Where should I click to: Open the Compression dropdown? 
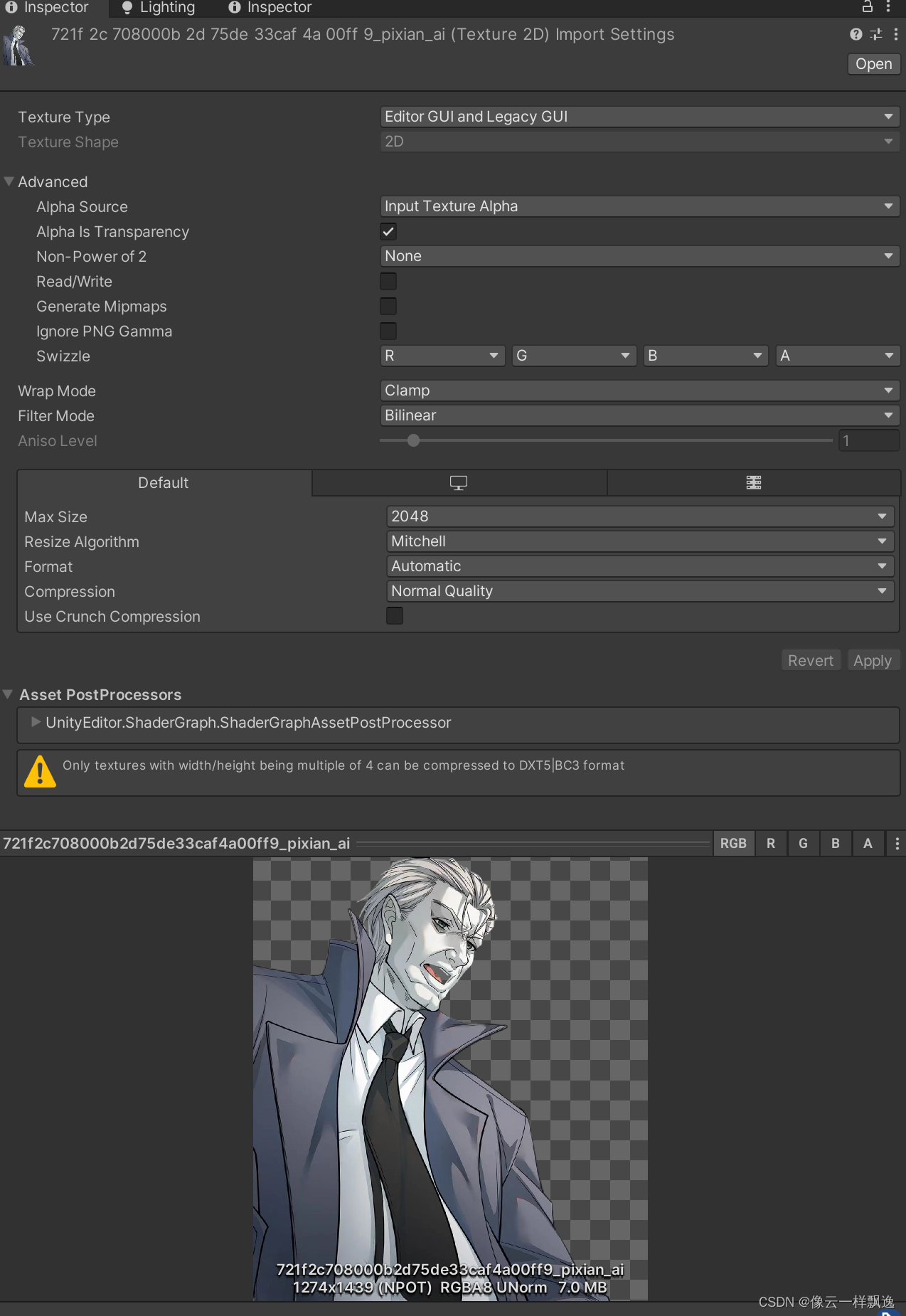pos(640,591)
